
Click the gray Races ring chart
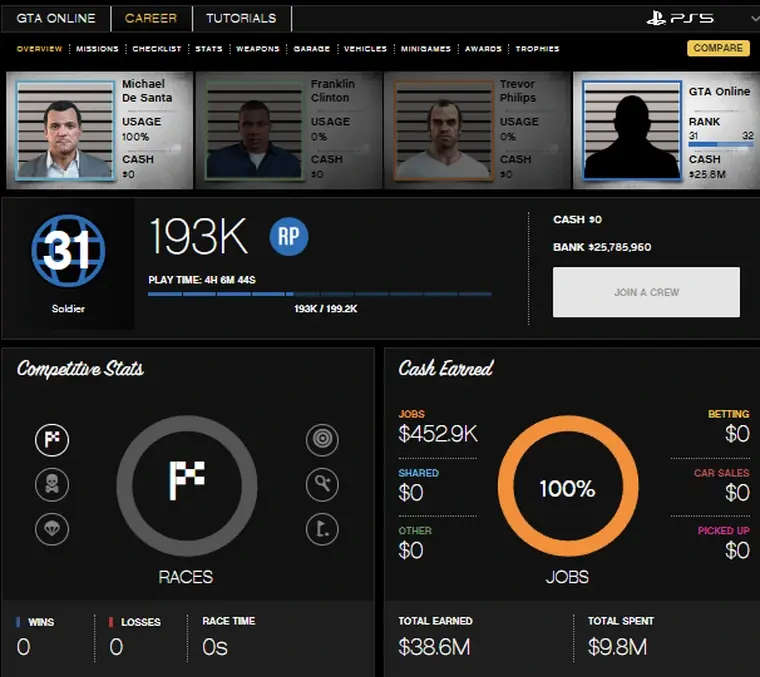pyautogui.click(x=187, y=486)
